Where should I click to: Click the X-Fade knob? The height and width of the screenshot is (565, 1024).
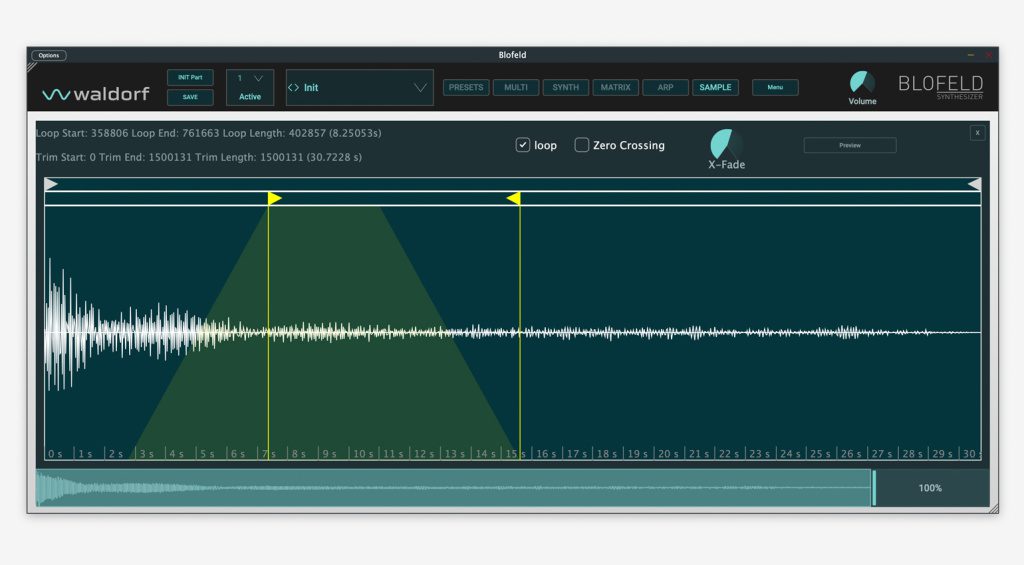click(x=727, y=143)
